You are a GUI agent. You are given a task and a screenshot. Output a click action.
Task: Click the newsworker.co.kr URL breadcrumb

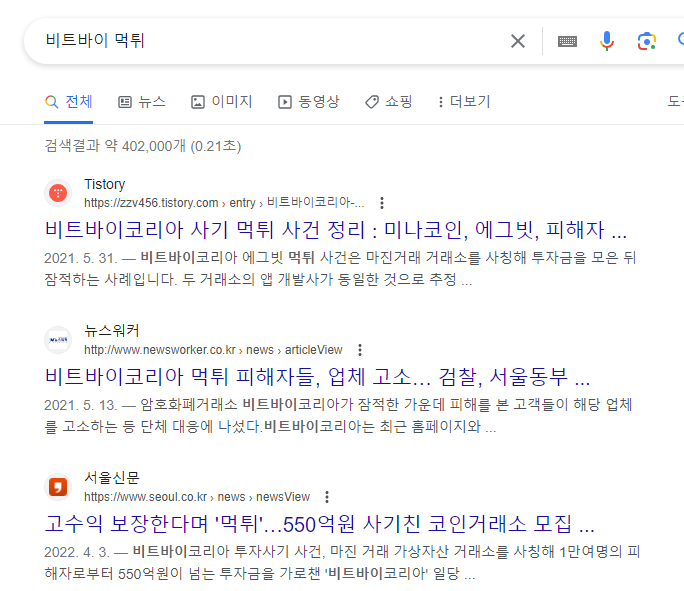click(213, 350)
